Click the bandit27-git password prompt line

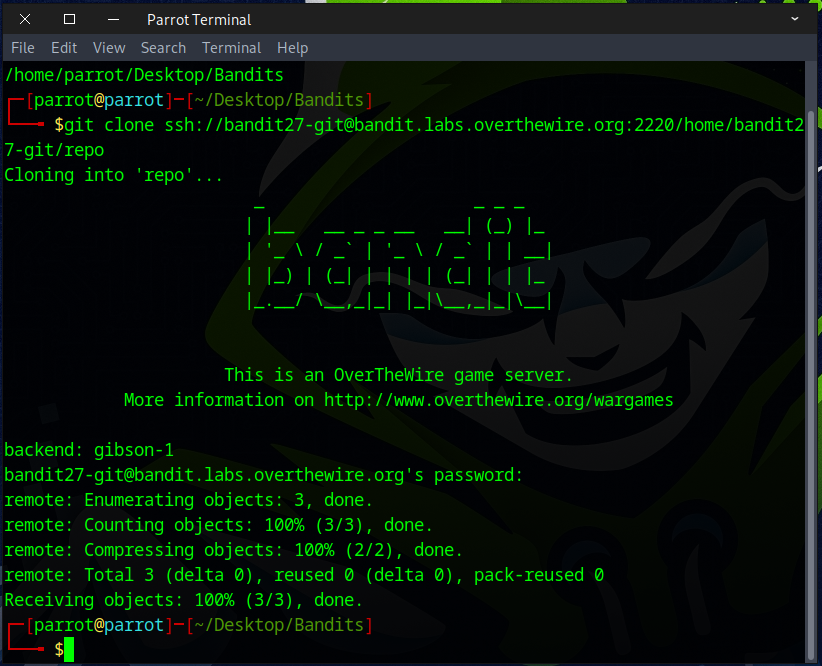(263, 475)
